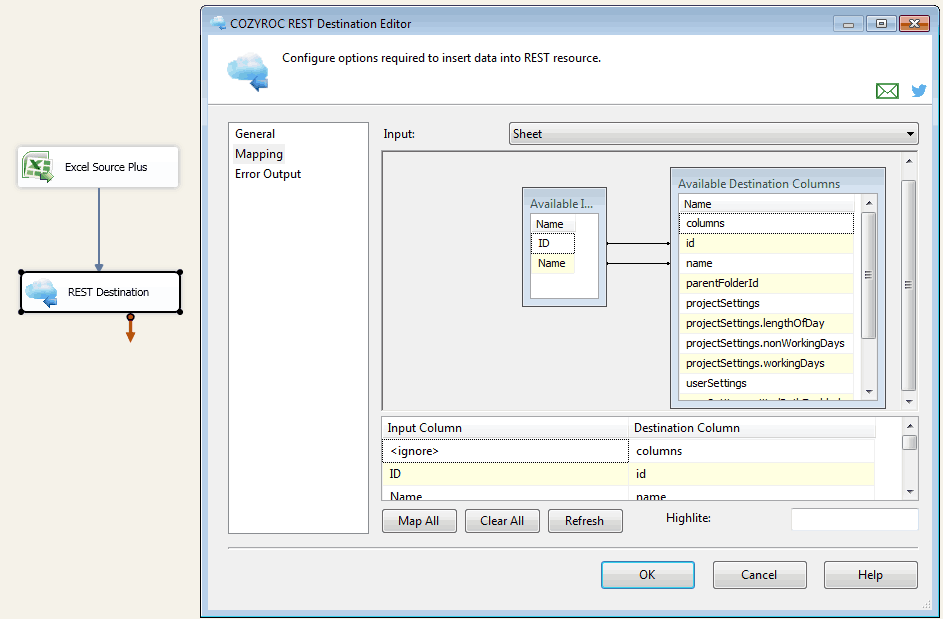Click the id destination cell in mapping grid
943x619 pixels.
tap(751, 474)
